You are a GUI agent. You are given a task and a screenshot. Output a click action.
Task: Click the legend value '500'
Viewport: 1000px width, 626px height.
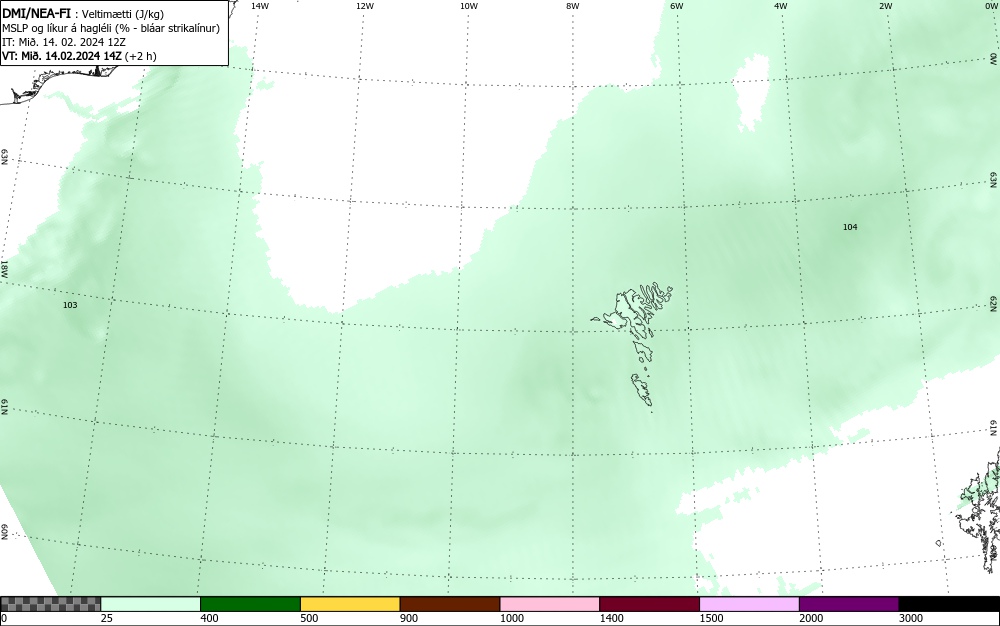(x=309, y=618)
